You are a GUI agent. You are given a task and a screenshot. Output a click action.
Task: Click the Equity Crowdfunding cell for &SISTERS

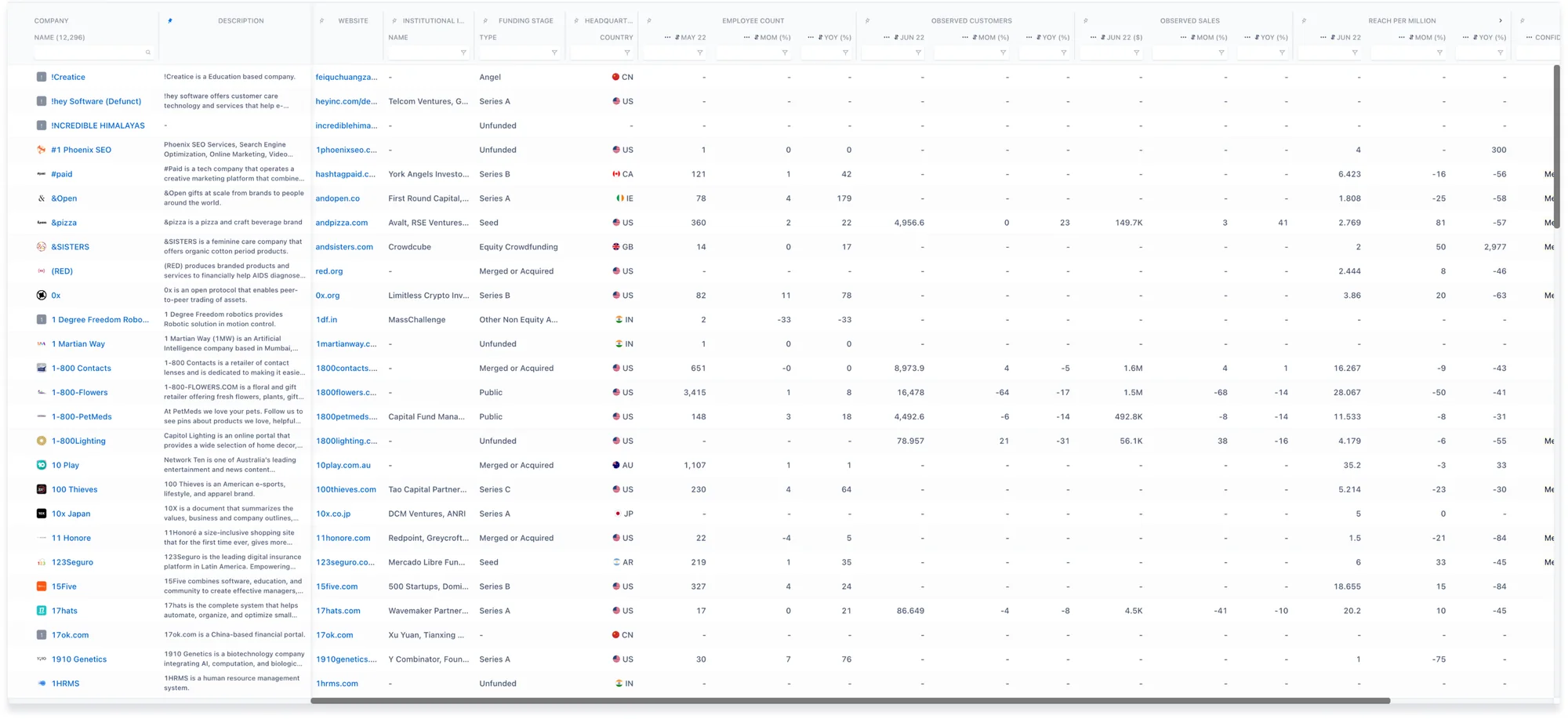coord(518,247)
